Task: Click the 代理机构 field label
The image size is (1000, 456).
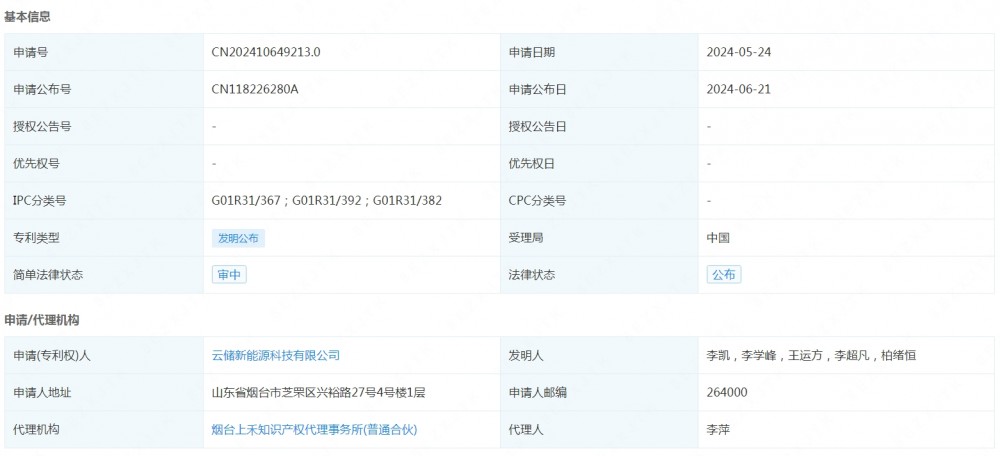Action: (36, 429)
